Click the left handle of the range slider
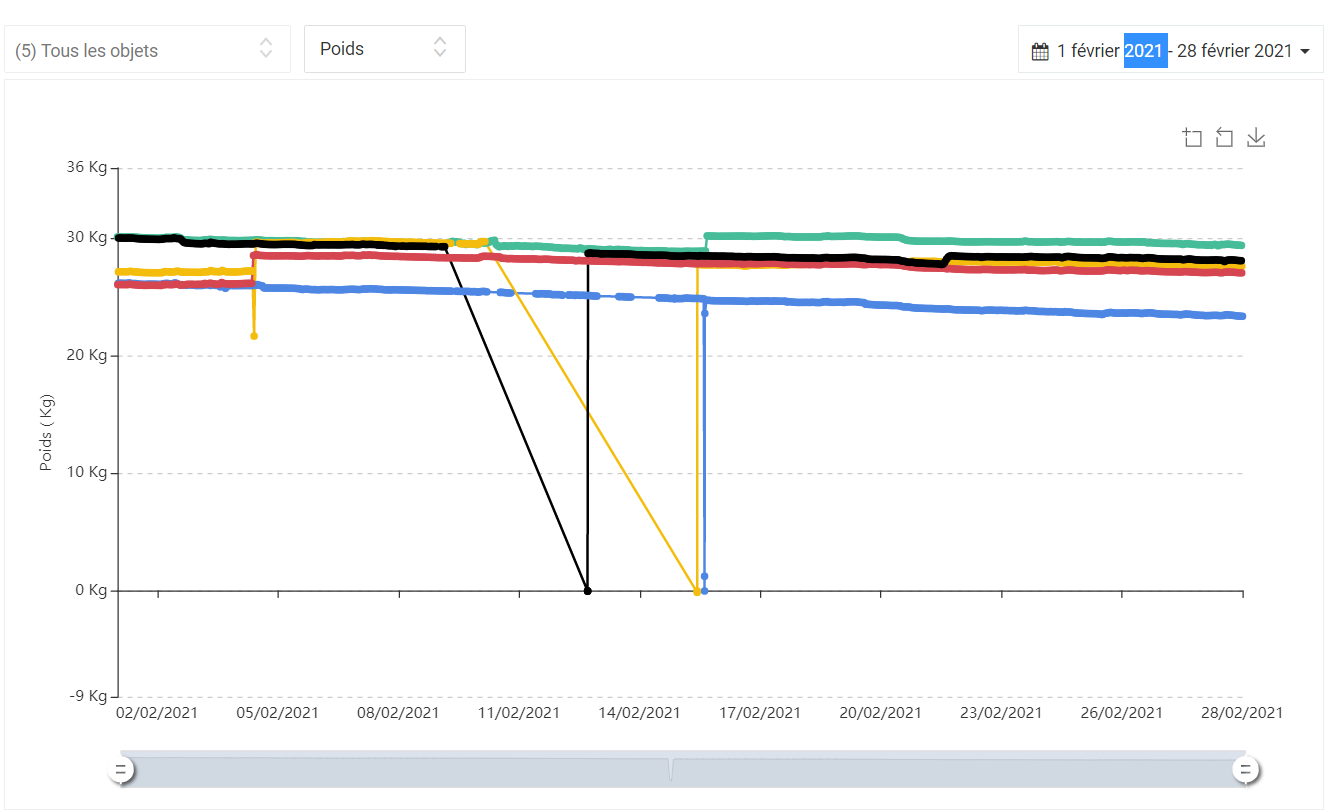The image size is (1324, 812). tap(121, 770)
